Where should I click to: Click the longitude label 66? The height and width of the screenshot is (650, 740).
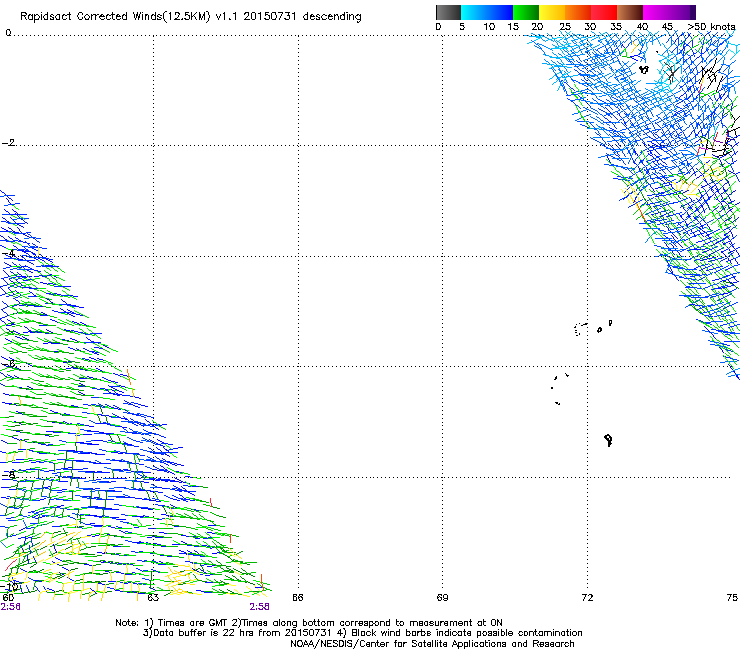(x=298, y=598)
